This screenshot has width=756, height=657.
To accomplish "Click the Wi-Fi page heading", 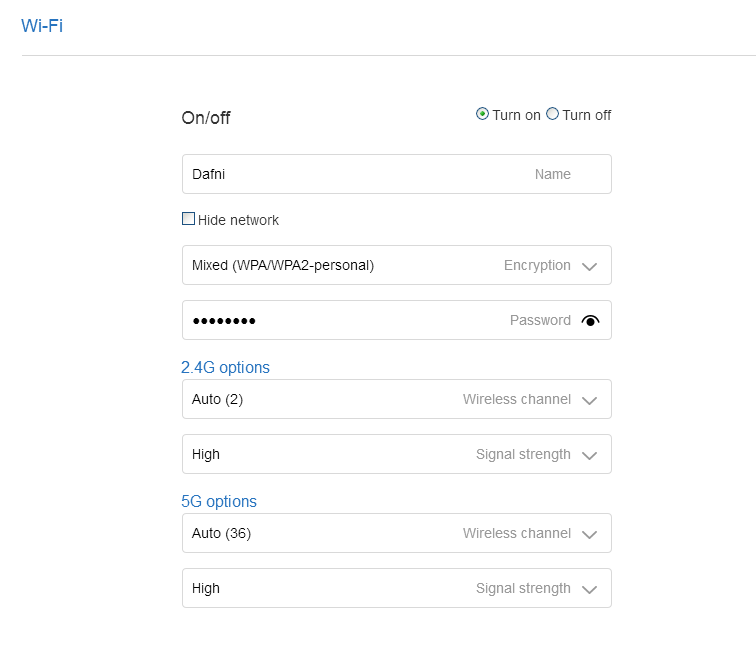I will (x=42, y=26).
